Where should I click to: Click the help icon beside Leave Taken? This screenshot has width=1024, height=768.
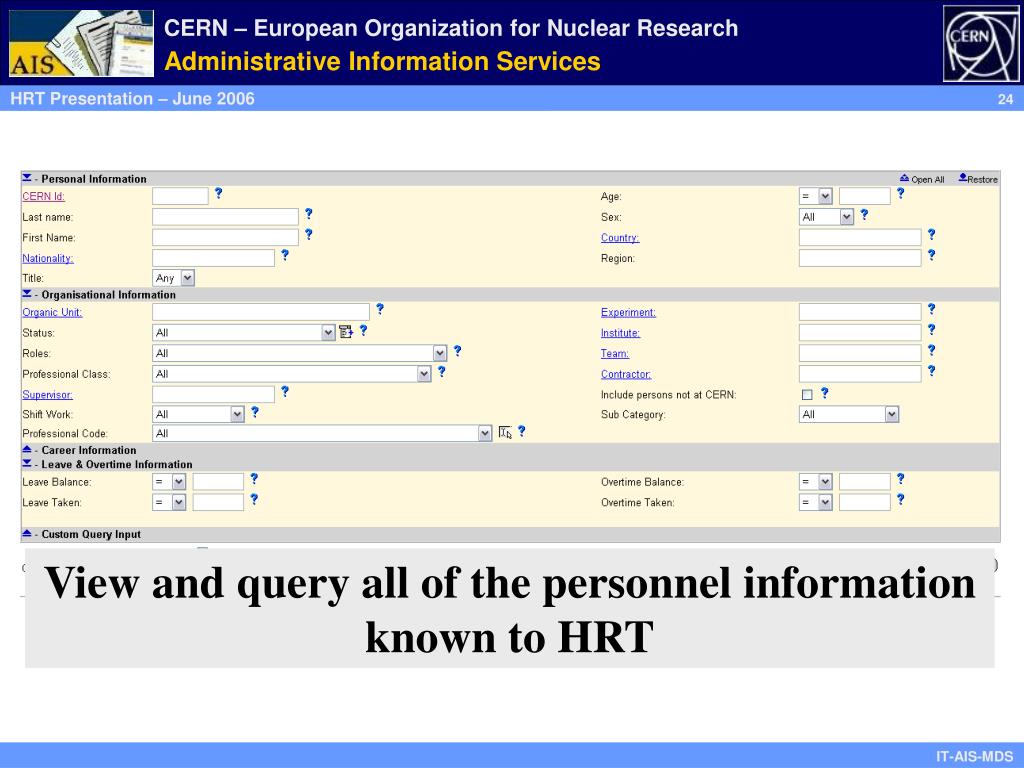(254, 499)
